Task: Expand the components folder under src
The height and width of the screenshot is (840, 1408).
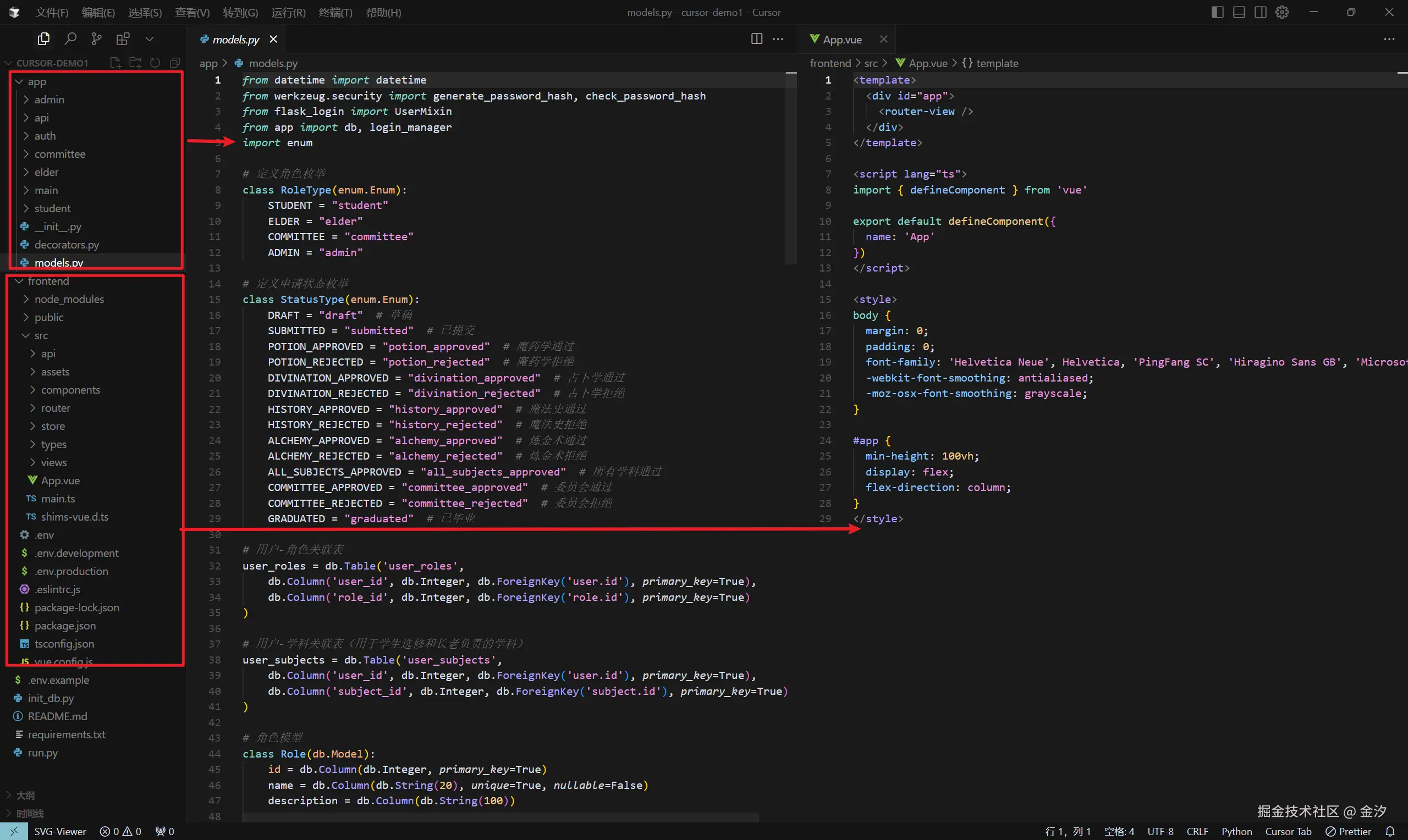Action: (x=70, y=389)
